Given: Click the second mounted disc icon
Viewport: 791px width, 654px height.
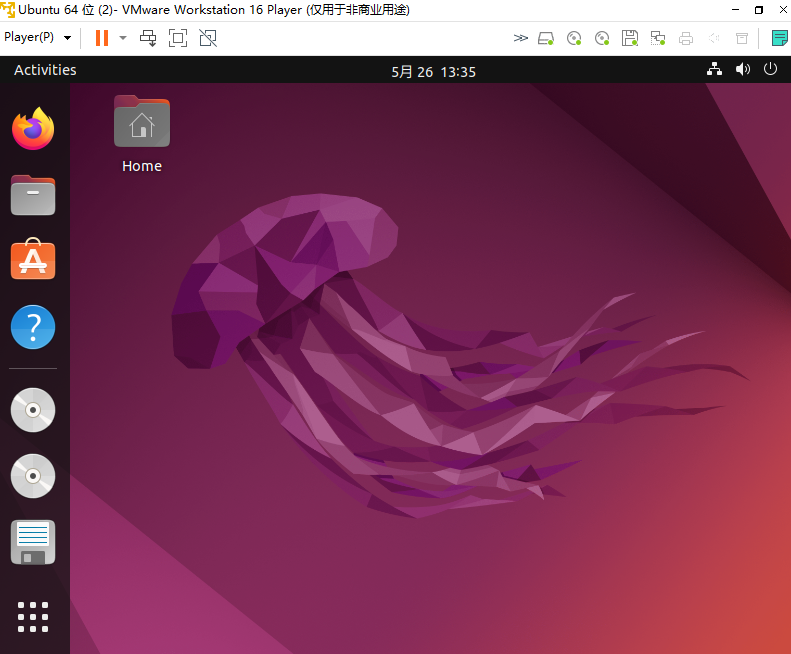Looking at the screenshot, I should tap(33, 476).
